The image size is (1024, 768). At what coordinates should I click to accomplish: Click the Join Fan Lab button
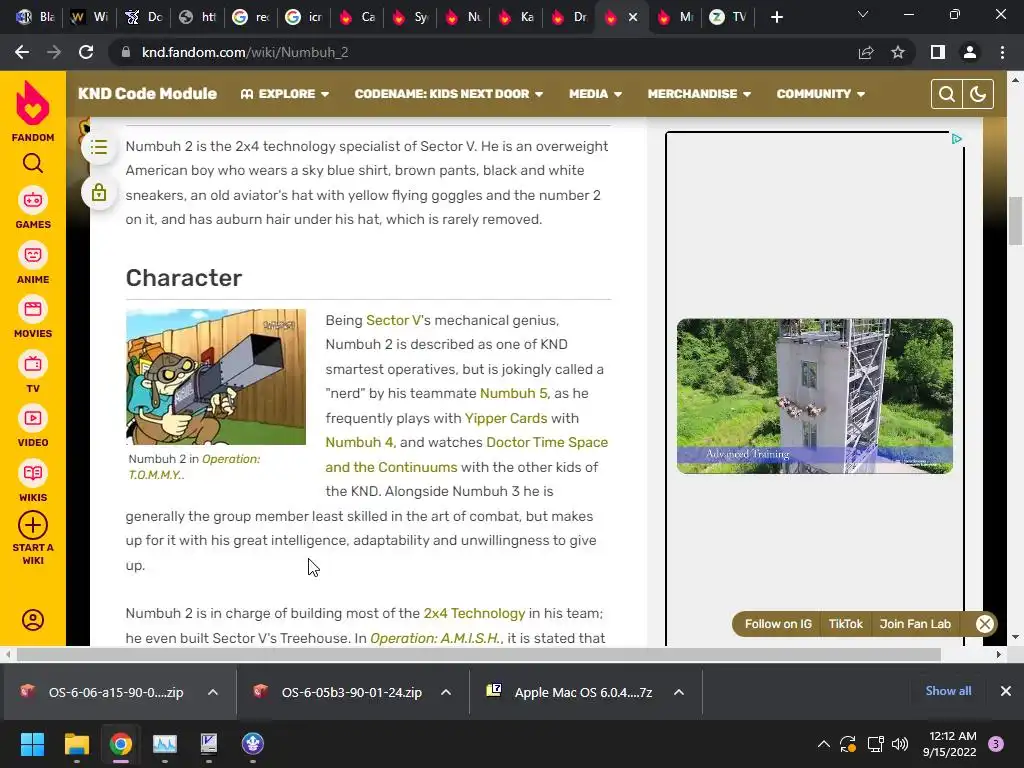coord(915,624)
